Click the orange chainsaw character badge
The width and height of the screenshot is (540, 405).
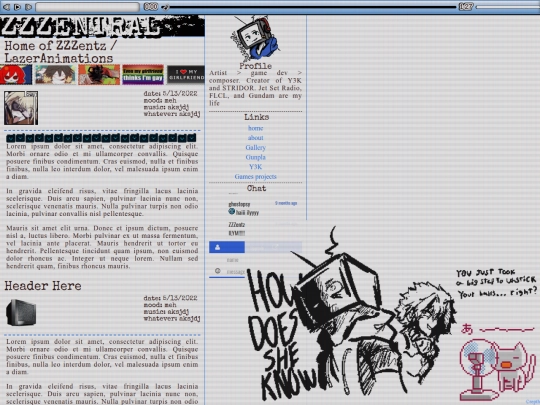click(99, 74)
